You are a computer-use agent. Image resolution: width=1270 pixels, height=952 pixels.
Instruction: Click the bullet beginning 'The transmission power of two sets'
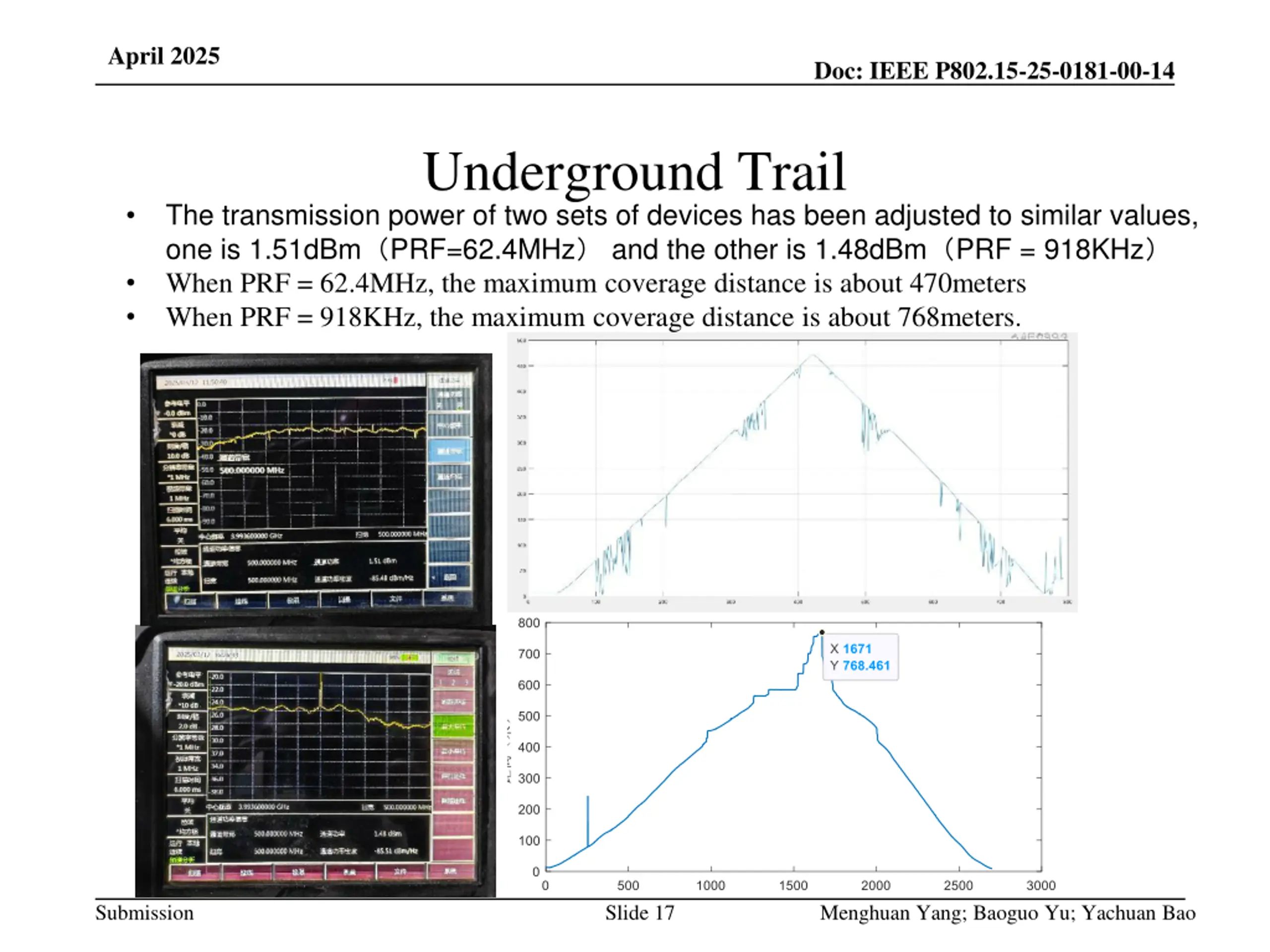click(x=682, y=233)
